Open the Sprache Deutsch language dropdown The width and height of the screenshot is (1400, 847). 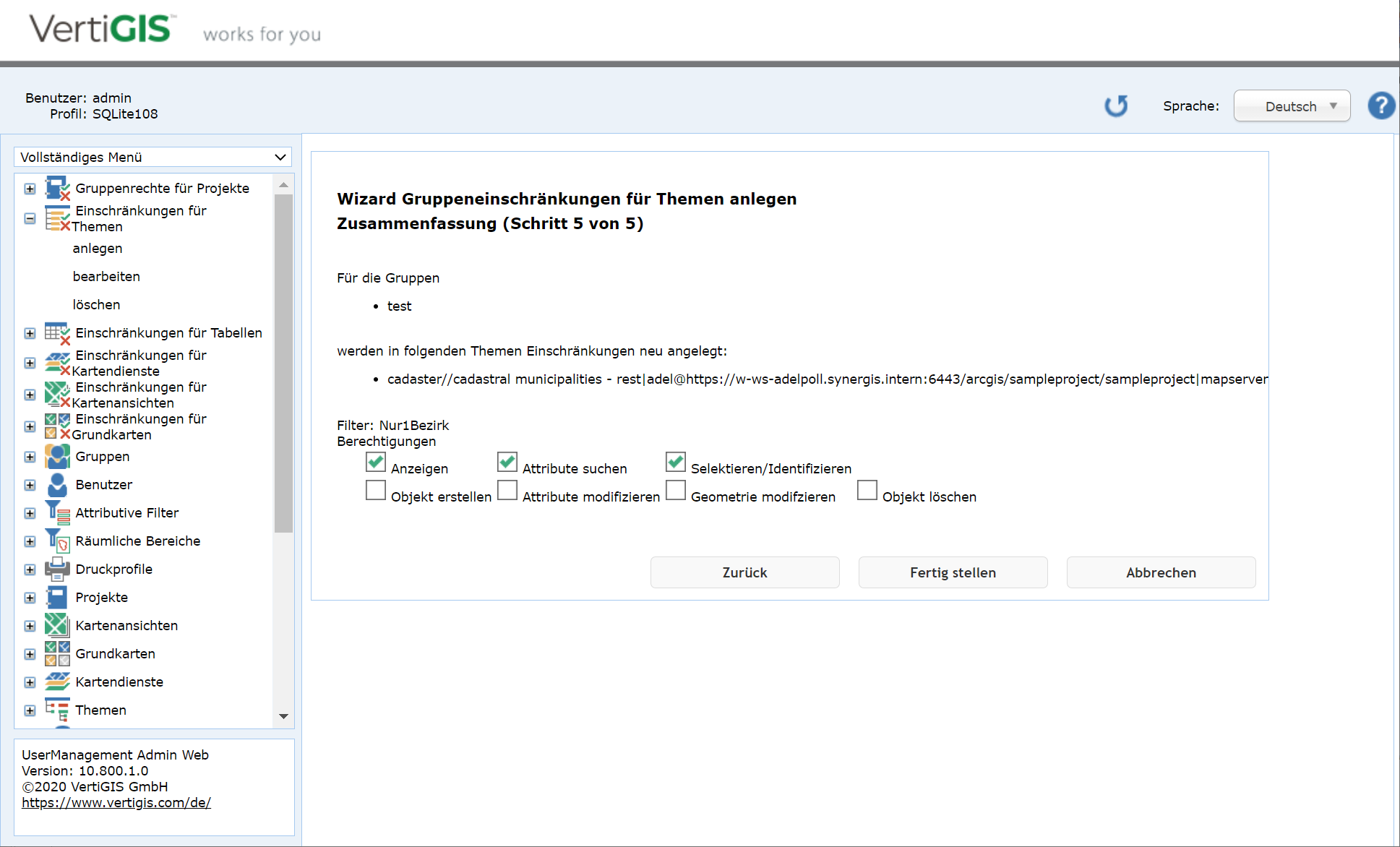1292,106
